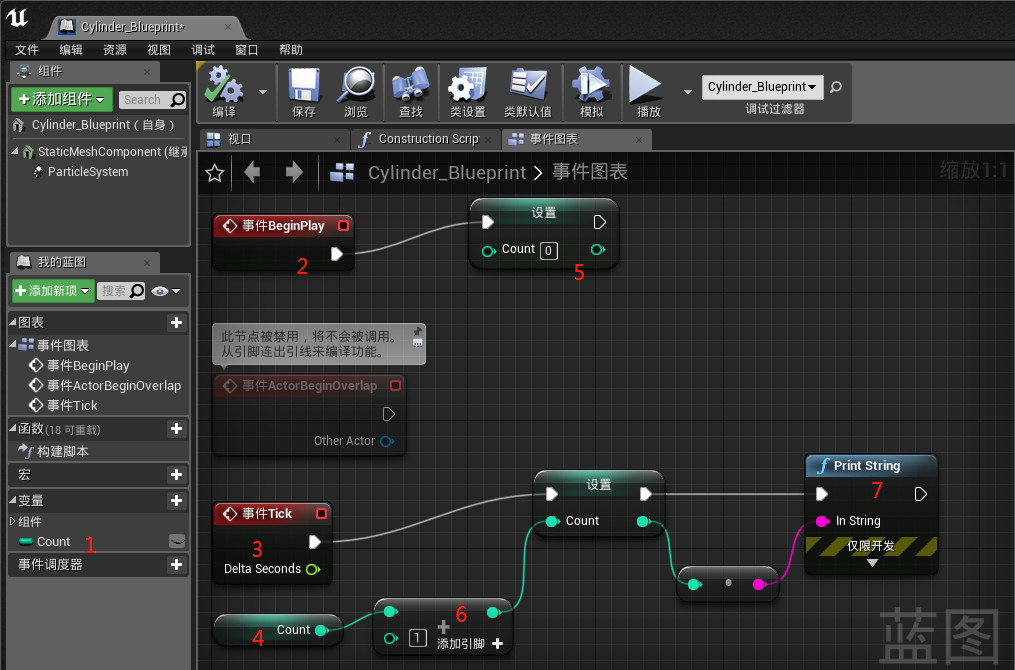Click In String pink input pin

[822, 521]
